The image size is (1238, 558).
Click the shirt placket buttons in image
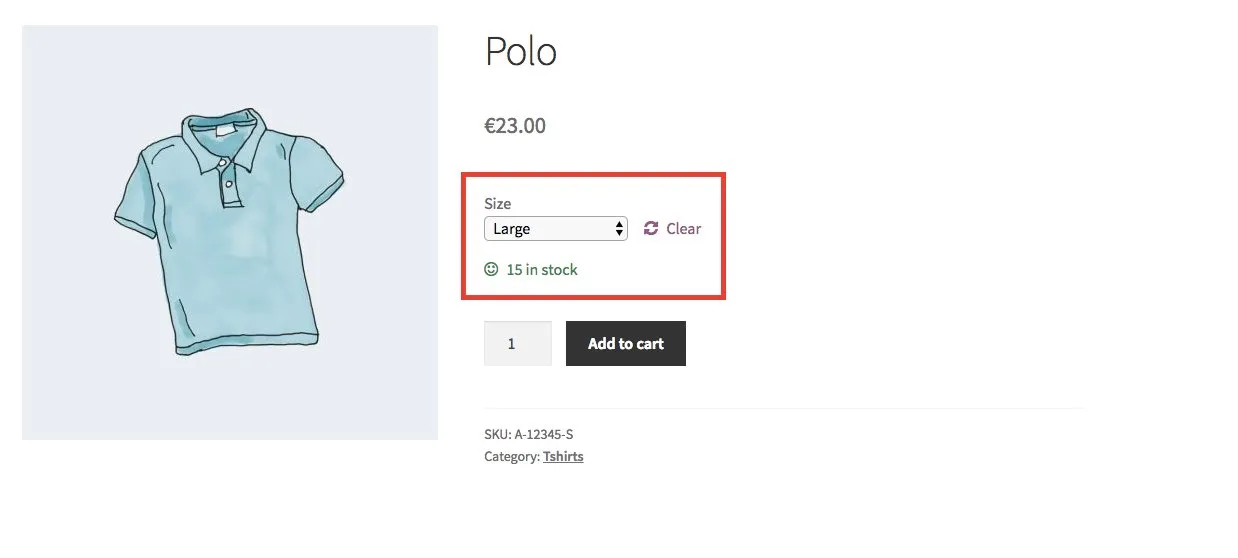point(229,185)
